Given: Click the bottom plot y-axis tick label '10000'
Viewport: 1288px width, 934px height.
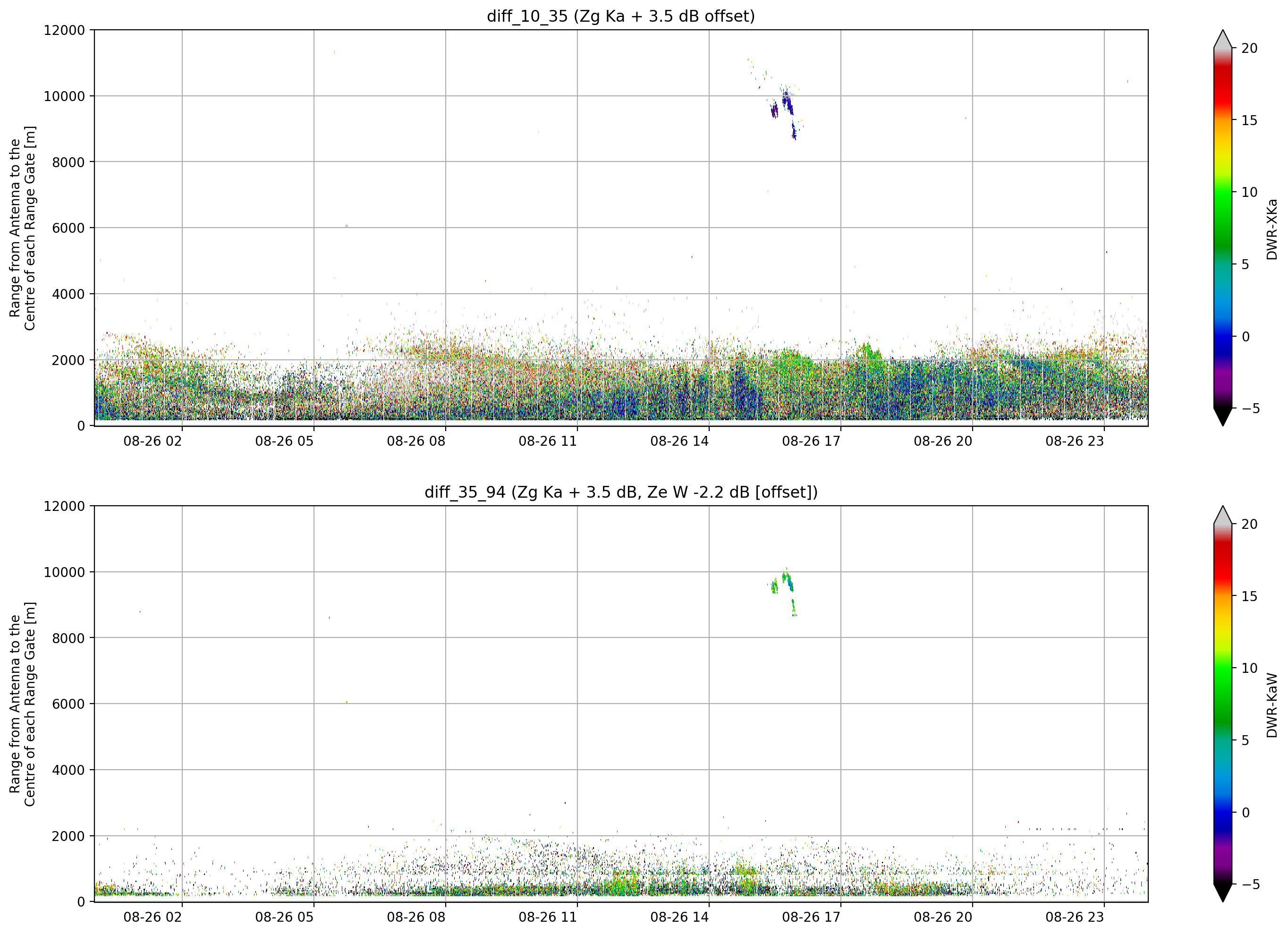Looking at the screenshot, I should point(64,572).
